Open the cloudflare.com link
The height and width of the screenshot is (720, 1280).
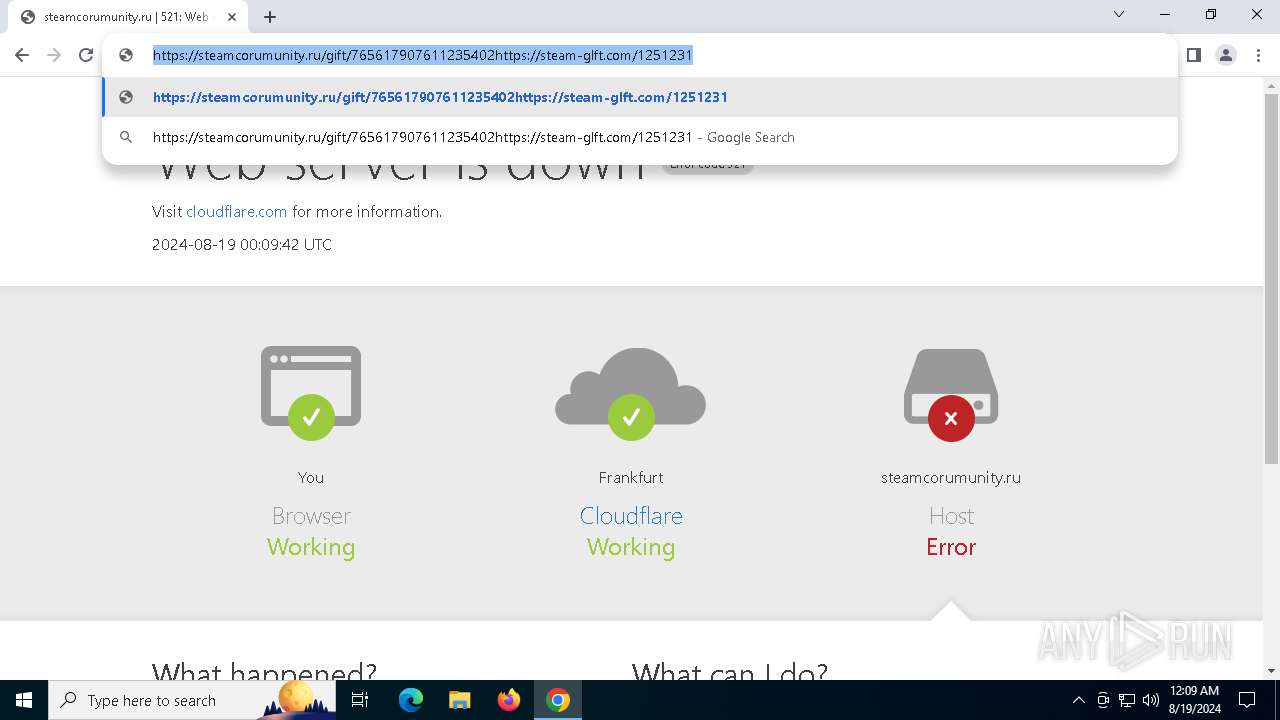pyautogui.click(x=236, y=212)
